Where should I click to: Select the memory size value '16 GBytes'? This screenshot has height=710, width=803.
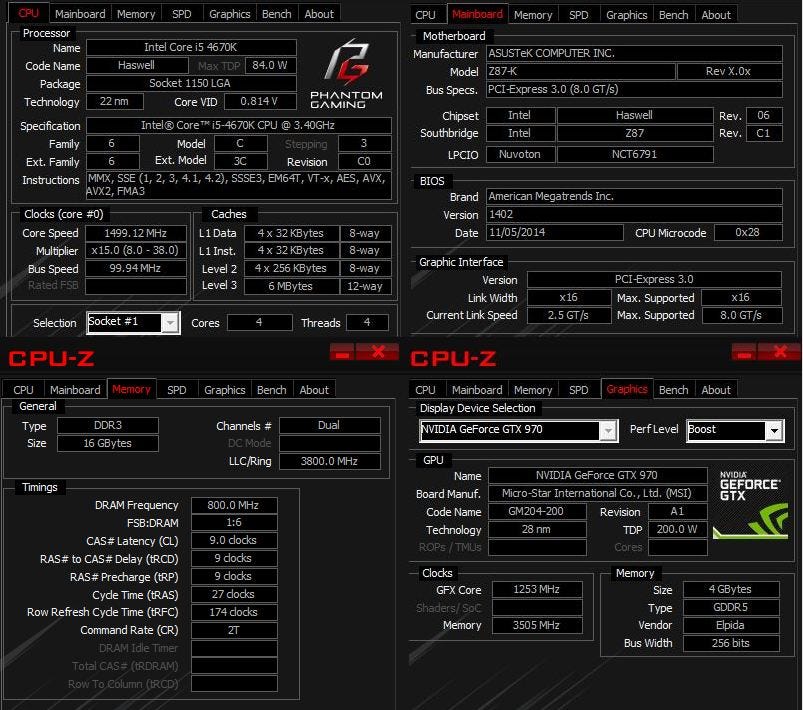point(108,443)
